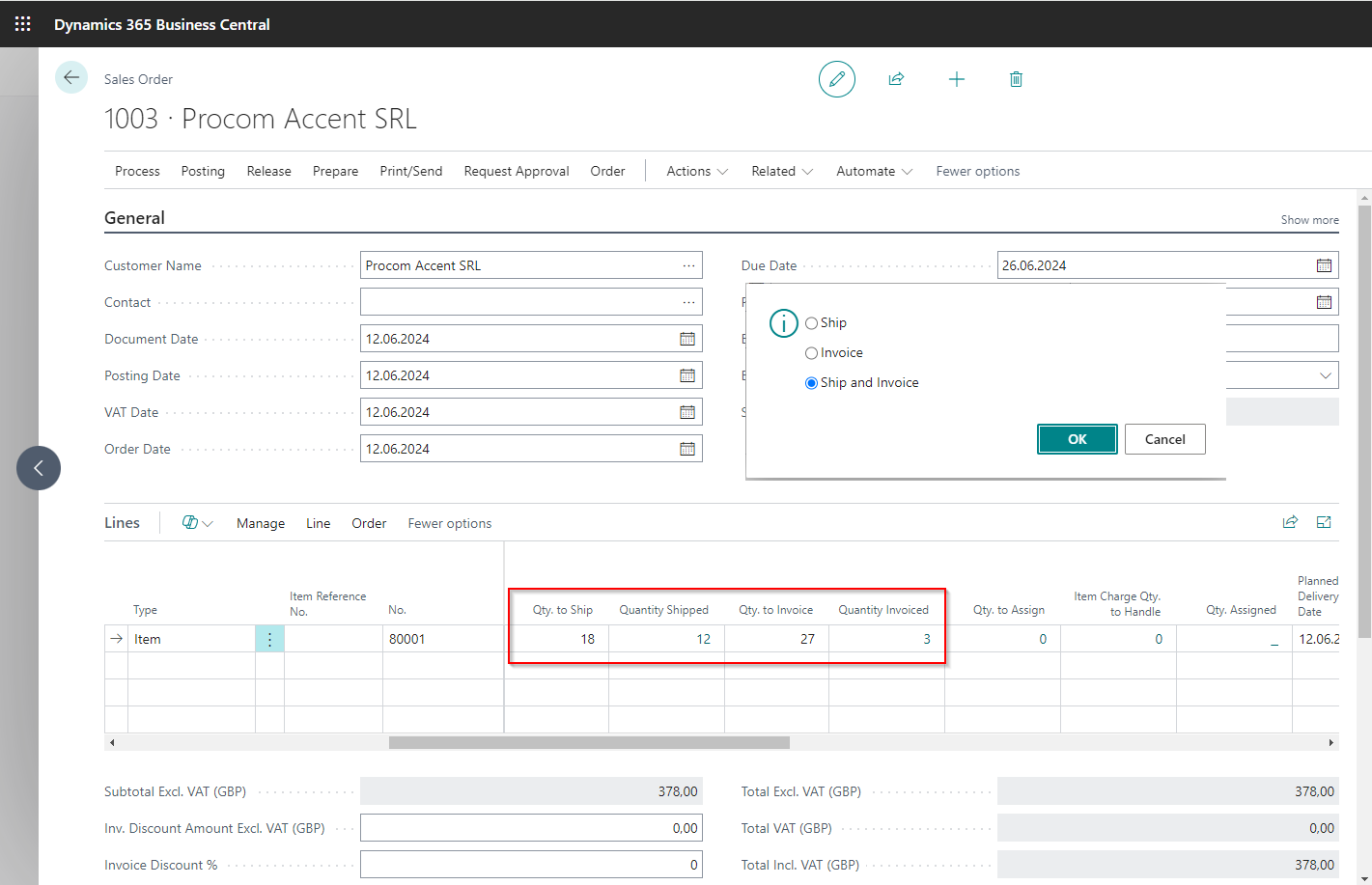1372x885 pixels.
Task: Open the Order menu in the action bar
Action: coord(607,171)
